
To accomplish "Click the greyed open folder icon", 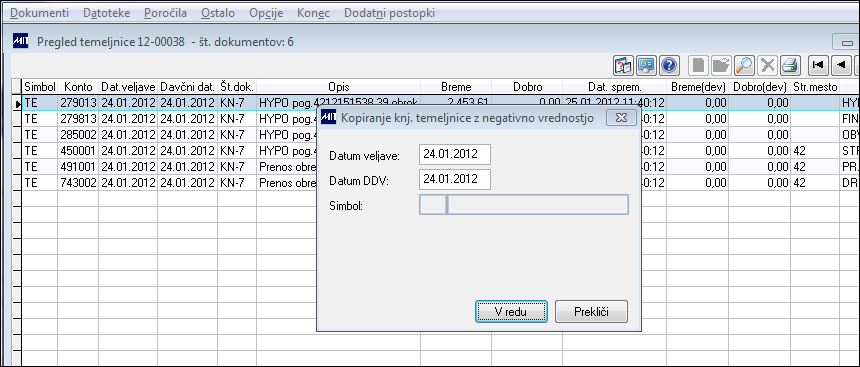I will 721,66.
